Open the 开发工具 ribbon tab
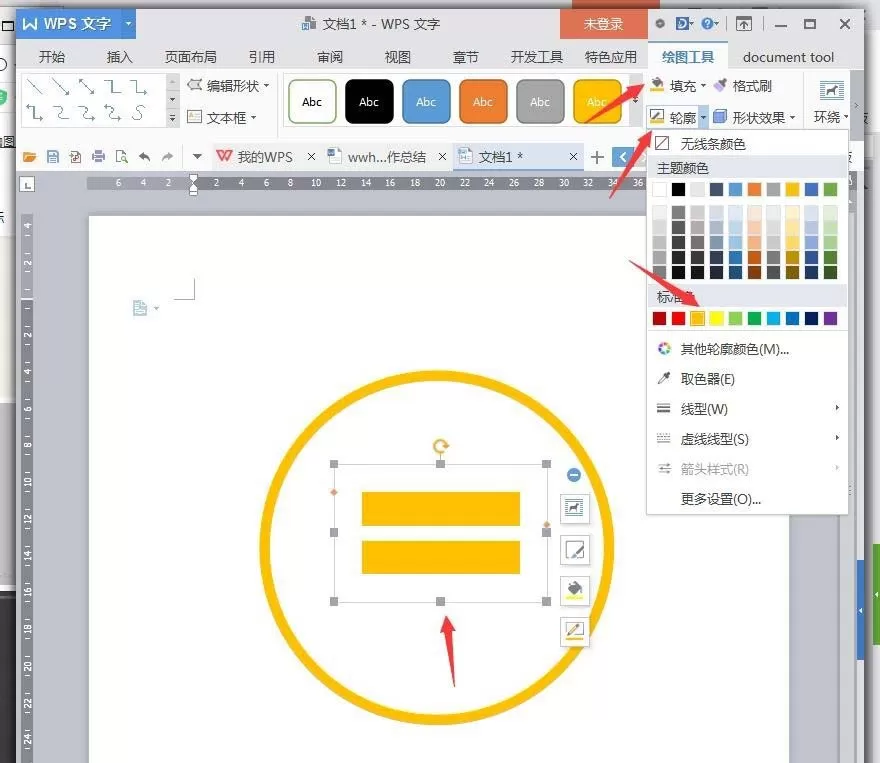 (537, 57)
